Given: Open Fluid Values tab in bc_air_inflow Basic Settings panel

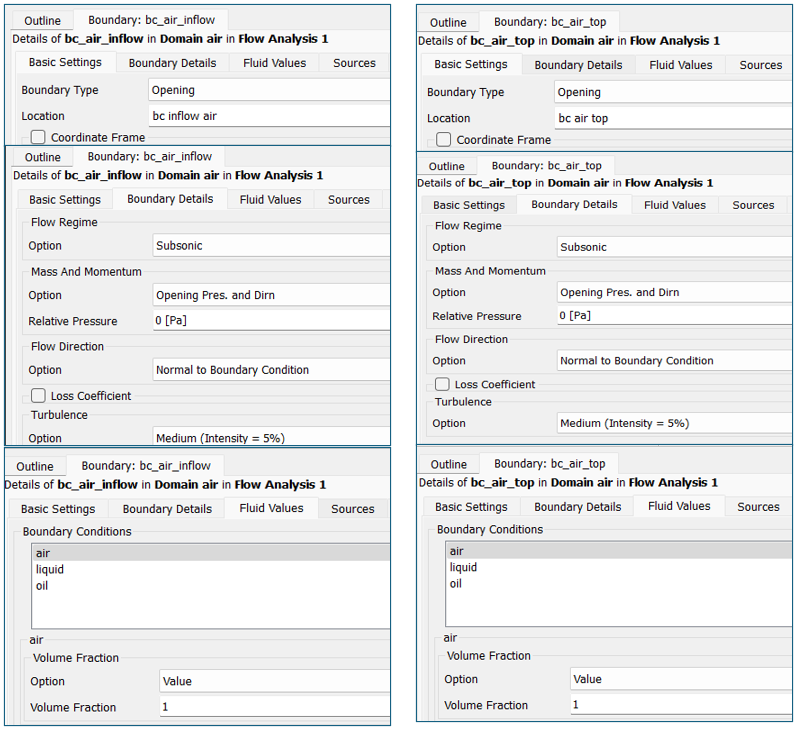Looking at the screenshot, I should [274, 63].
